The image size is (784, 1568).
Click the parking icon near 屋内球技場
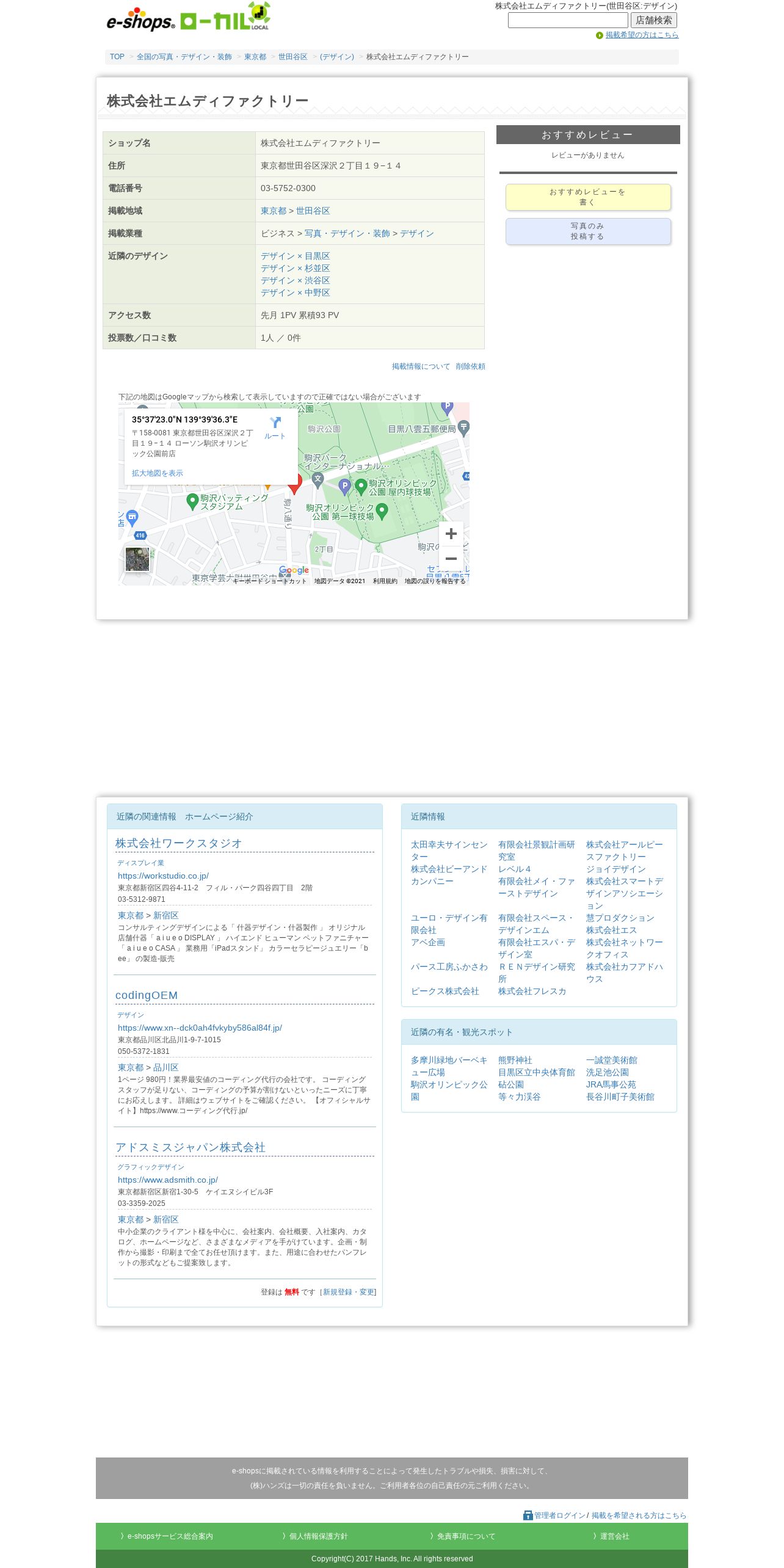[345, 487]
